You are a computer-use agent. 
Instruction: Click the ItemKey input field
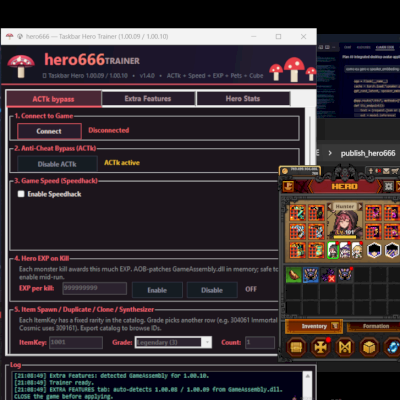point(76,343)
